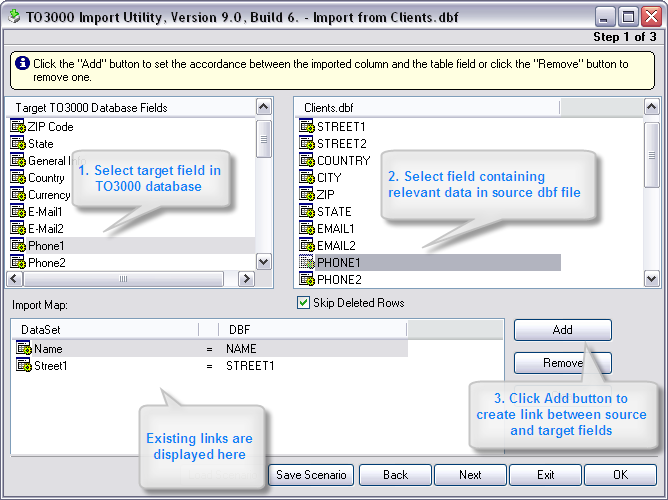Select the highlighted PHONE1 source row
Viewport: 668px width, 500px height.
coord(430,263)
